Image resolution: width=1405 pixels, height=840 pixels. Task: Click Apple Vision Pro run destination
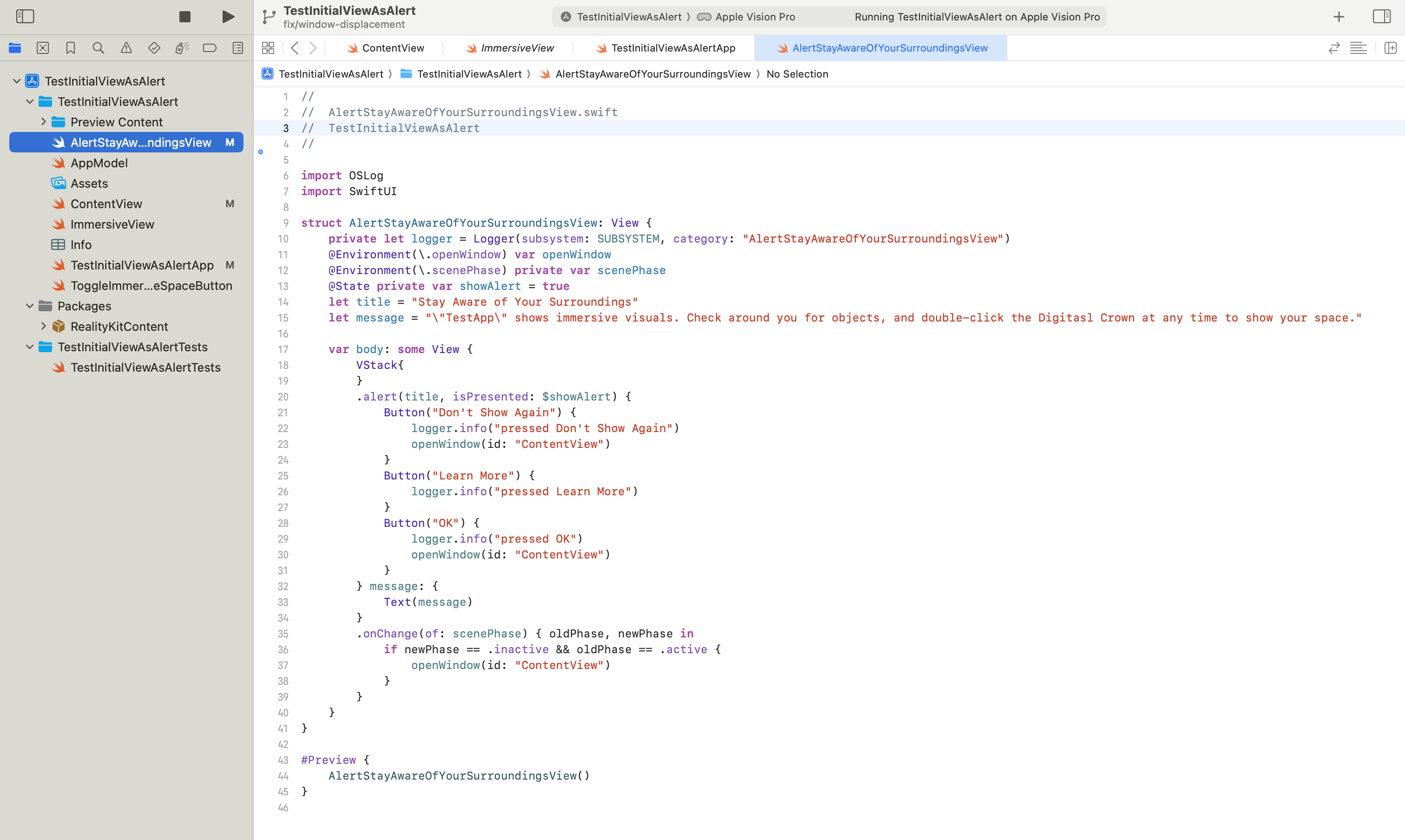pos(754,17)
